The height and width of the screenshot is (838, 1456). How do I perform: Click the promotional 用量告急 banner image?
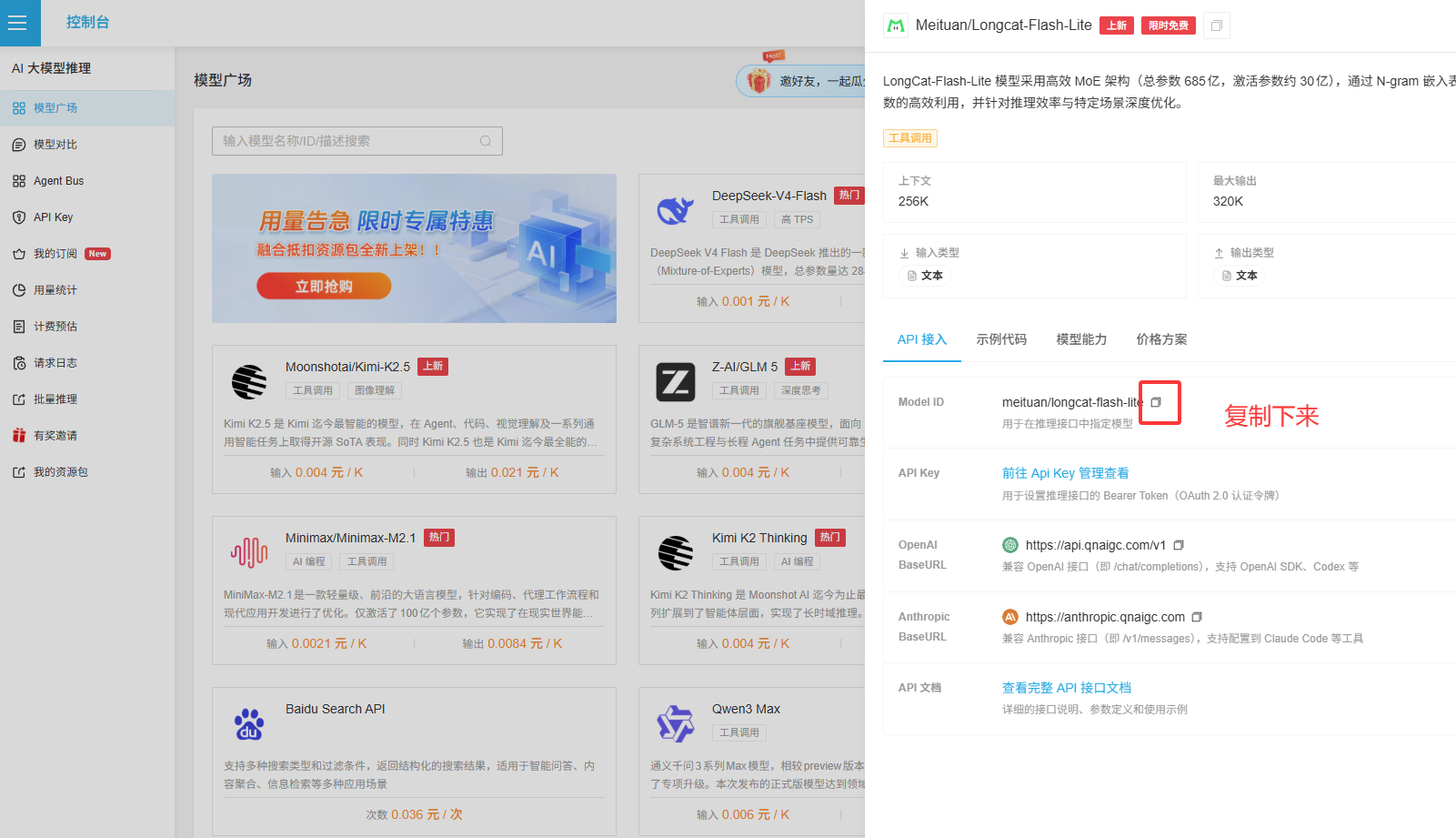coord(414,248)
